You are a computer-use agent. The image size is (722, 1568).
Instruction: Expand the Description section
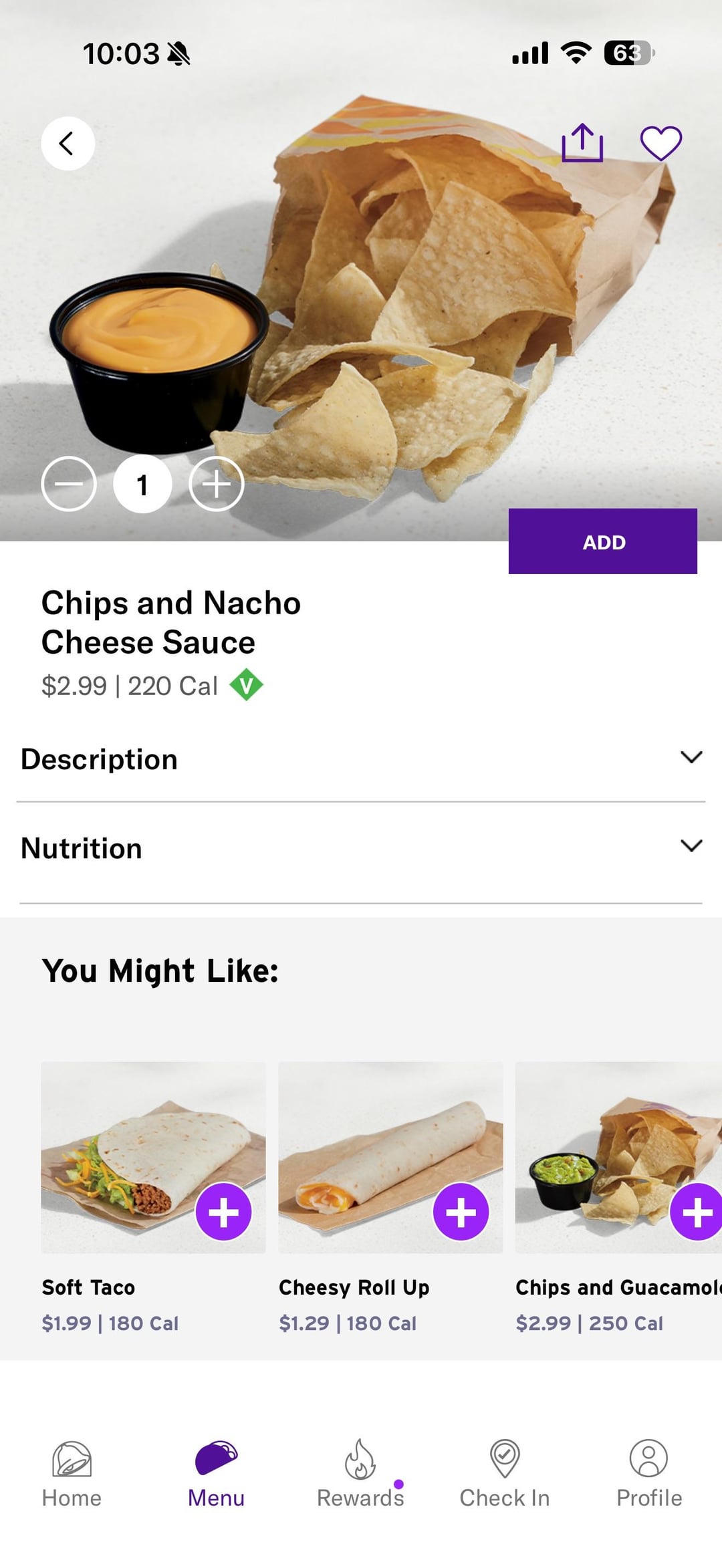[691, 757]
